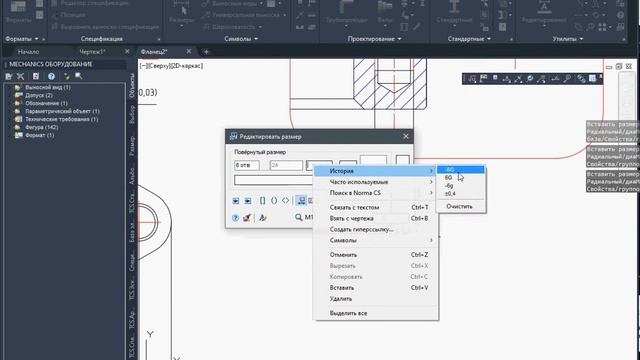
Task: Select Фигура (142) tree item
Action: click(42, 127)
